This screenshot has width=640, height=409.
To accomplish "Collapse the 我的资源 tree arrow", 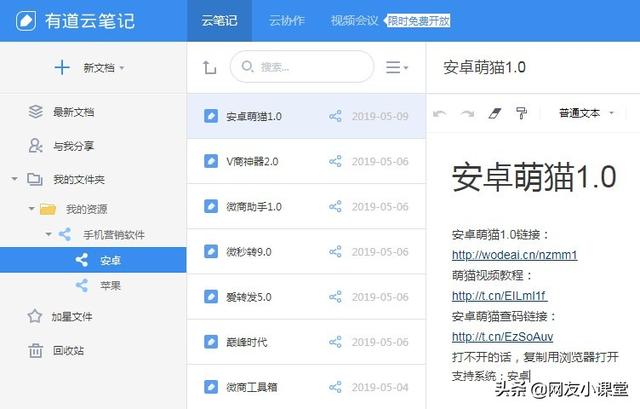I will click(x=31, y=209).
